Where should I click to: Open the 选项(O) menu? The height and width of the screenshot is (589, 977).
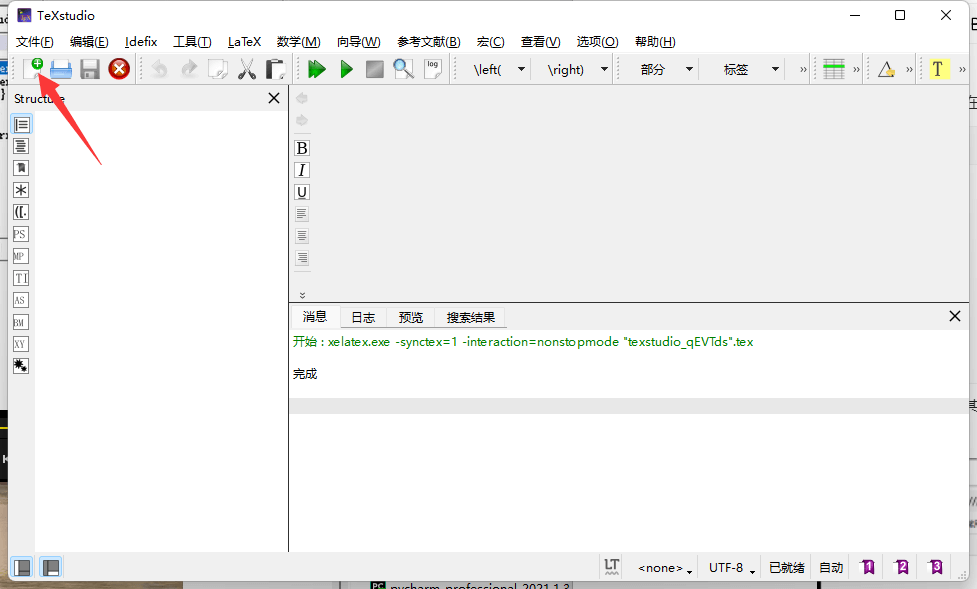(x=598, y=42)
